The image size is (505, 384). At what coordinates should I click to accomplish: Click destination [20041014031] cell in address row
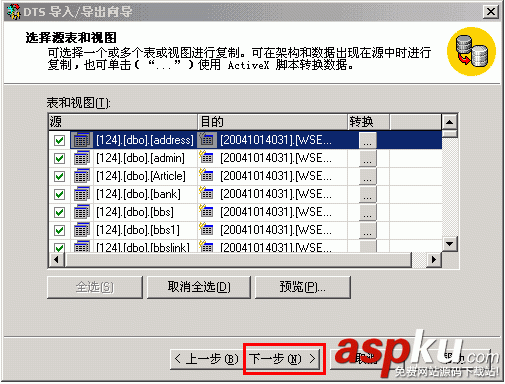pos(276,140)
